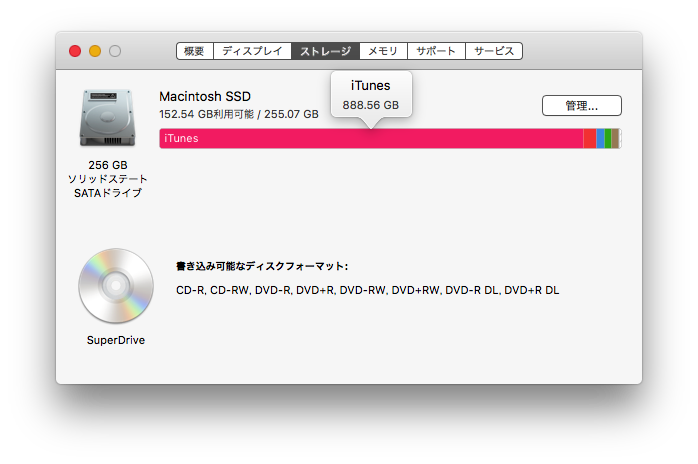Click the Macintosh SSD volume name
The height and width of the screenshot is (464, 698).
(x=205, y=97)
